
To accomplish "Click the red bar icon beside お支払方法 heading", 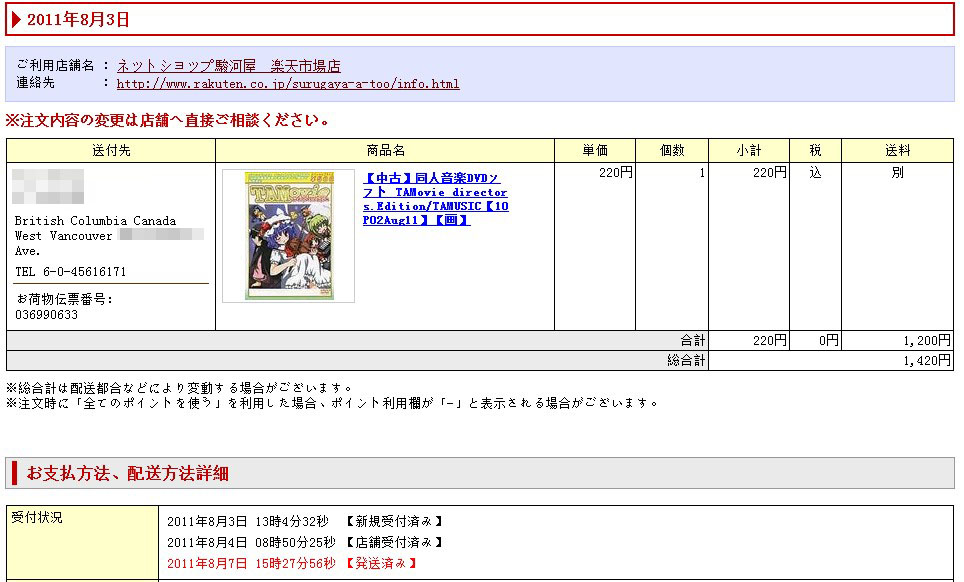I will coord(14,473).
